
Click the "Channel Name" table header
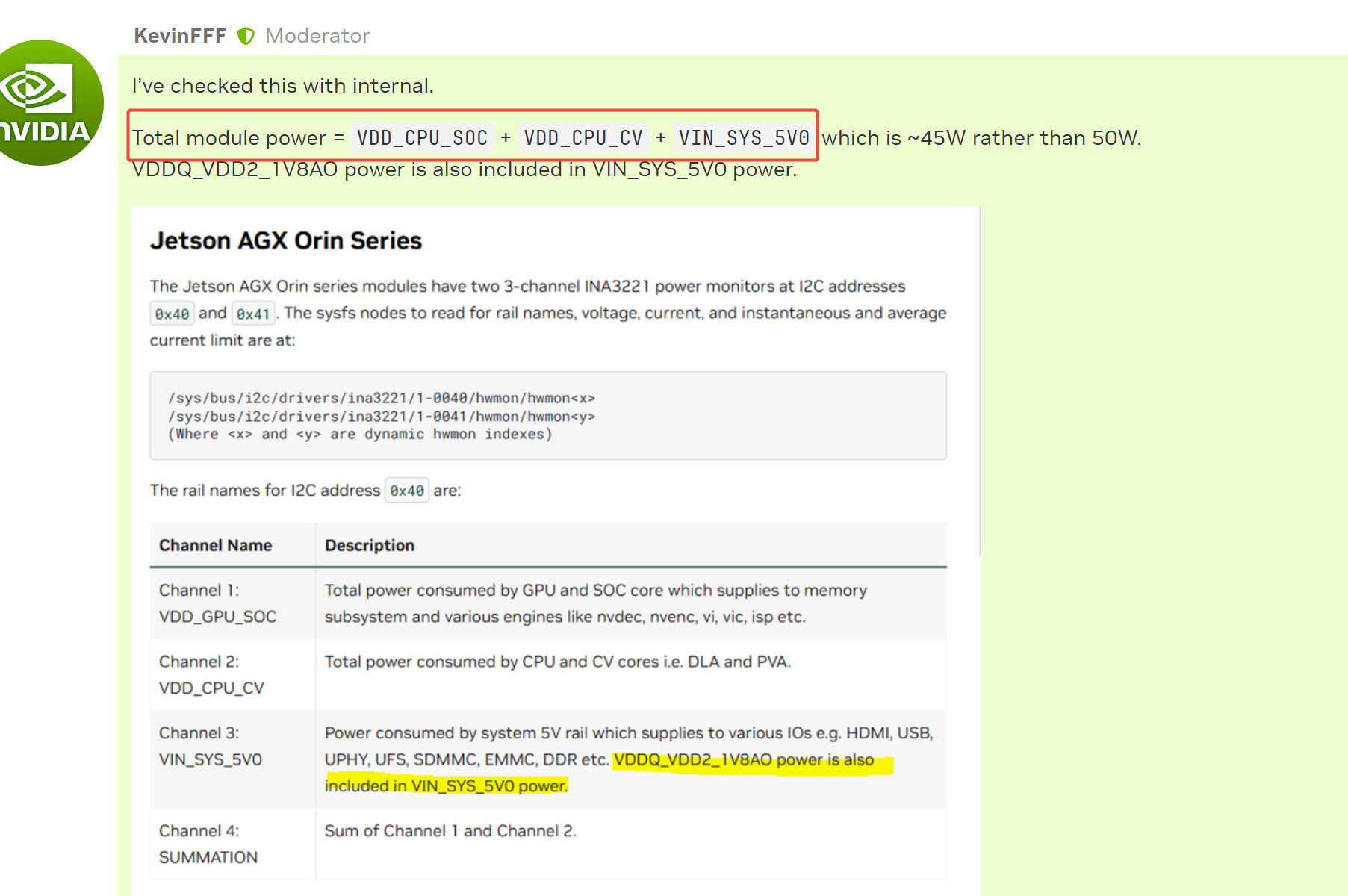point(216,546)
